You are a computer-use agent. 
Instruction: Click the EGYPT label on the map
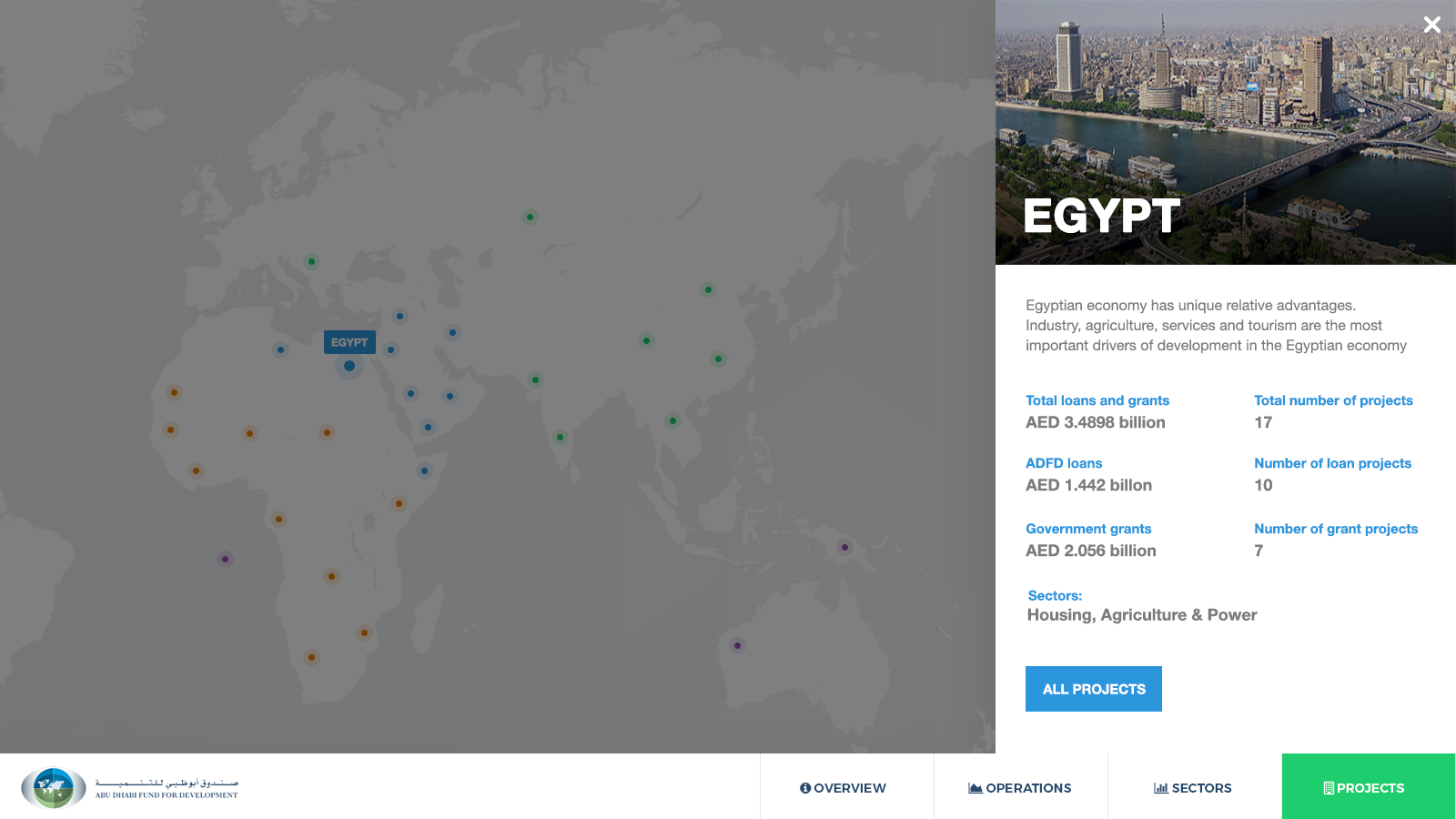pos(349,342)
